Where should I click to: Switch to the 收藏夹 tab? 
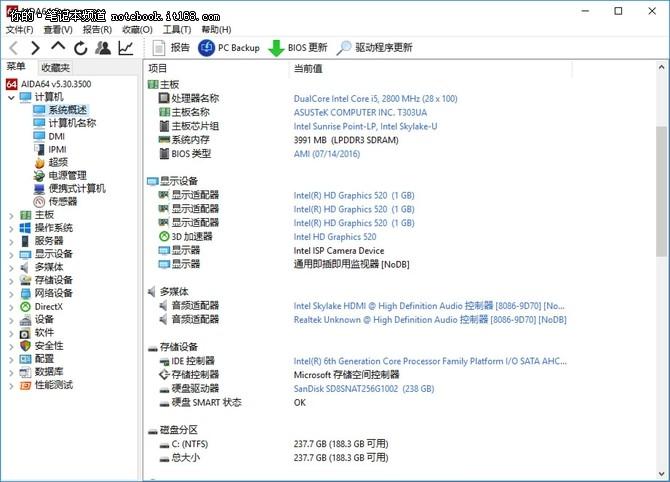(55, 67)
